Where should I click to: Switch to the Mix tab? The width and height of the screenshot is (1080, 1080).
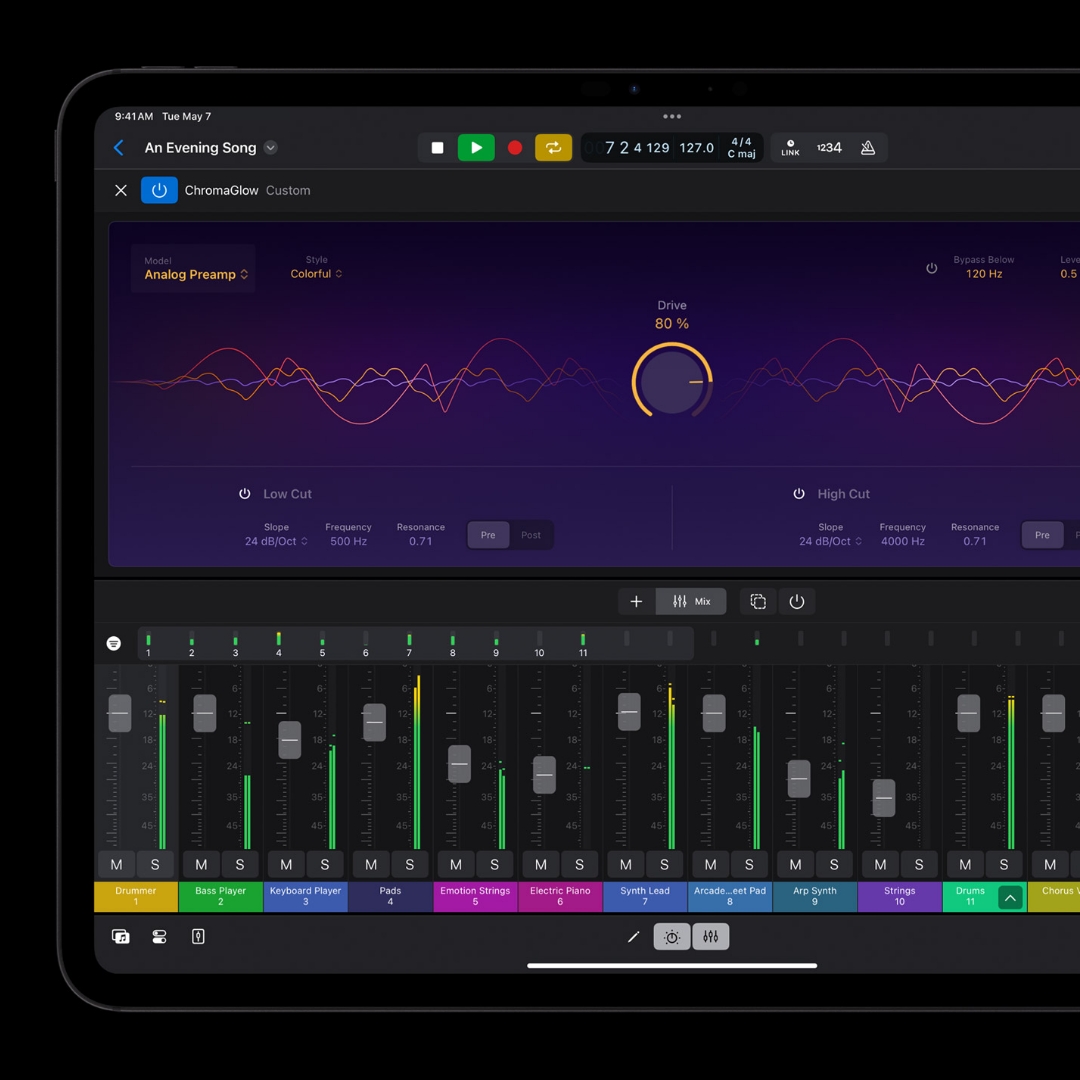tap(691, 601)
